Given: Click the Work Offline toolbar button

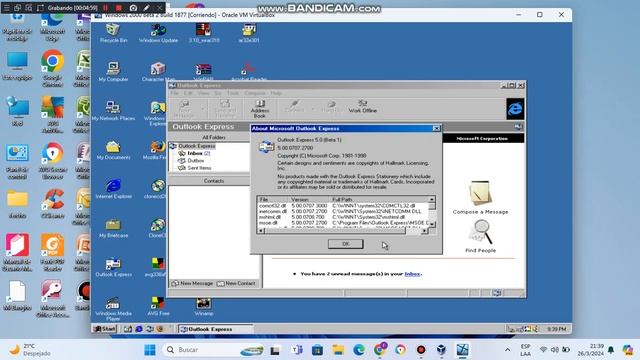Looking at the screenshot, I should 362,107.
